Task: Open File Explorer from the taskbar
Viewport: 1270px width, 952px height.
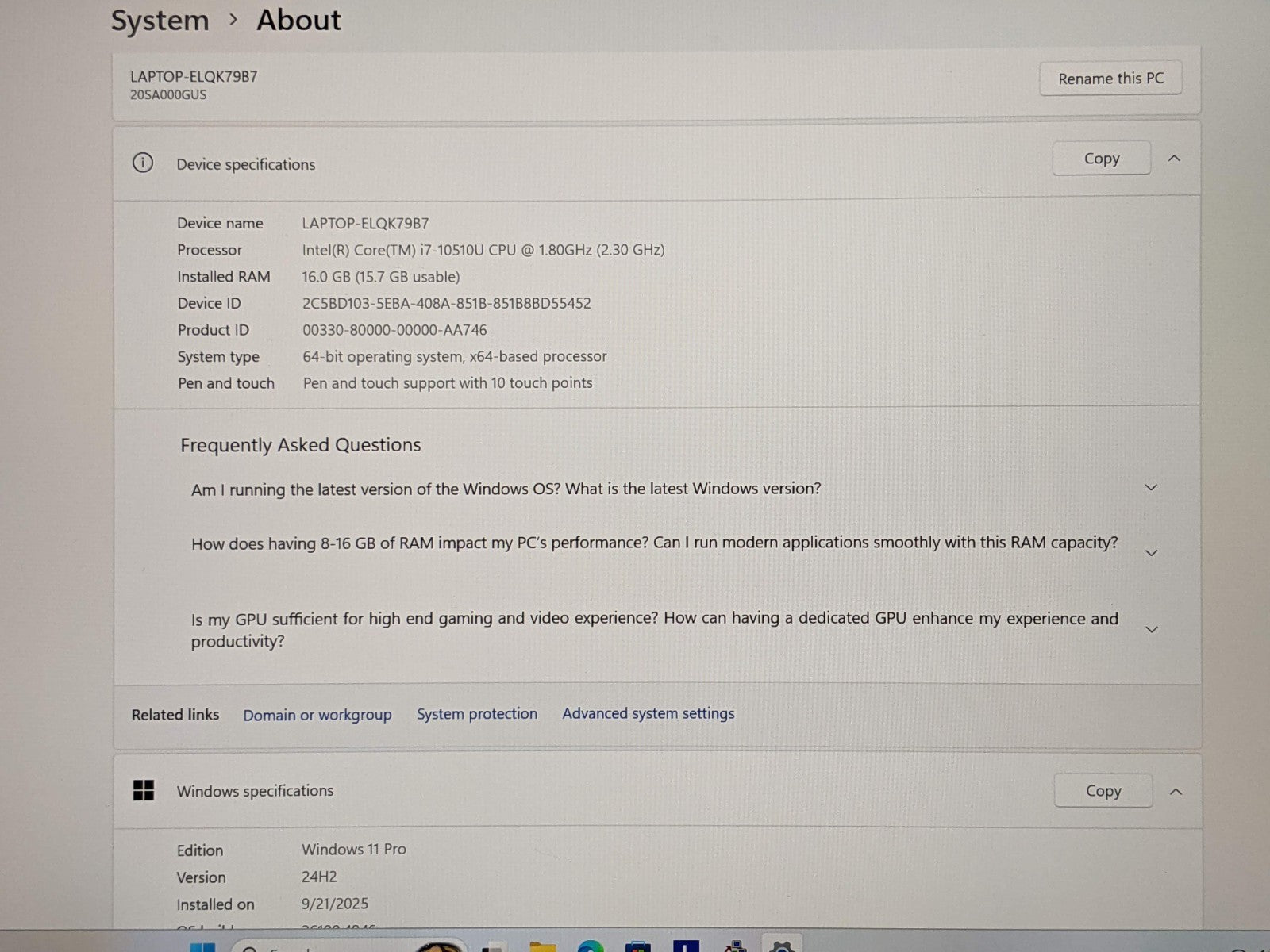Action: pos(543,946)
